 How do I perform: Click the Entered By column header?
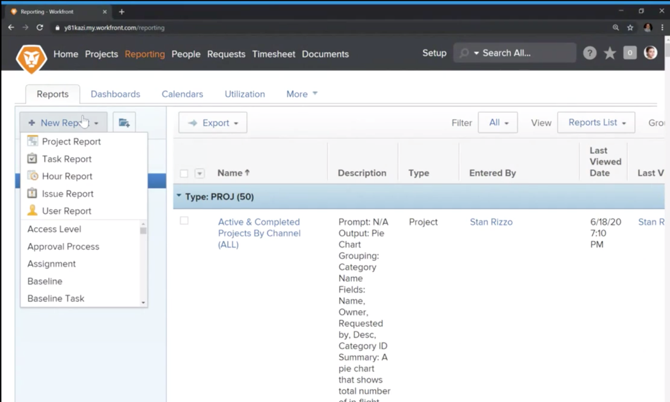(492, 173)
